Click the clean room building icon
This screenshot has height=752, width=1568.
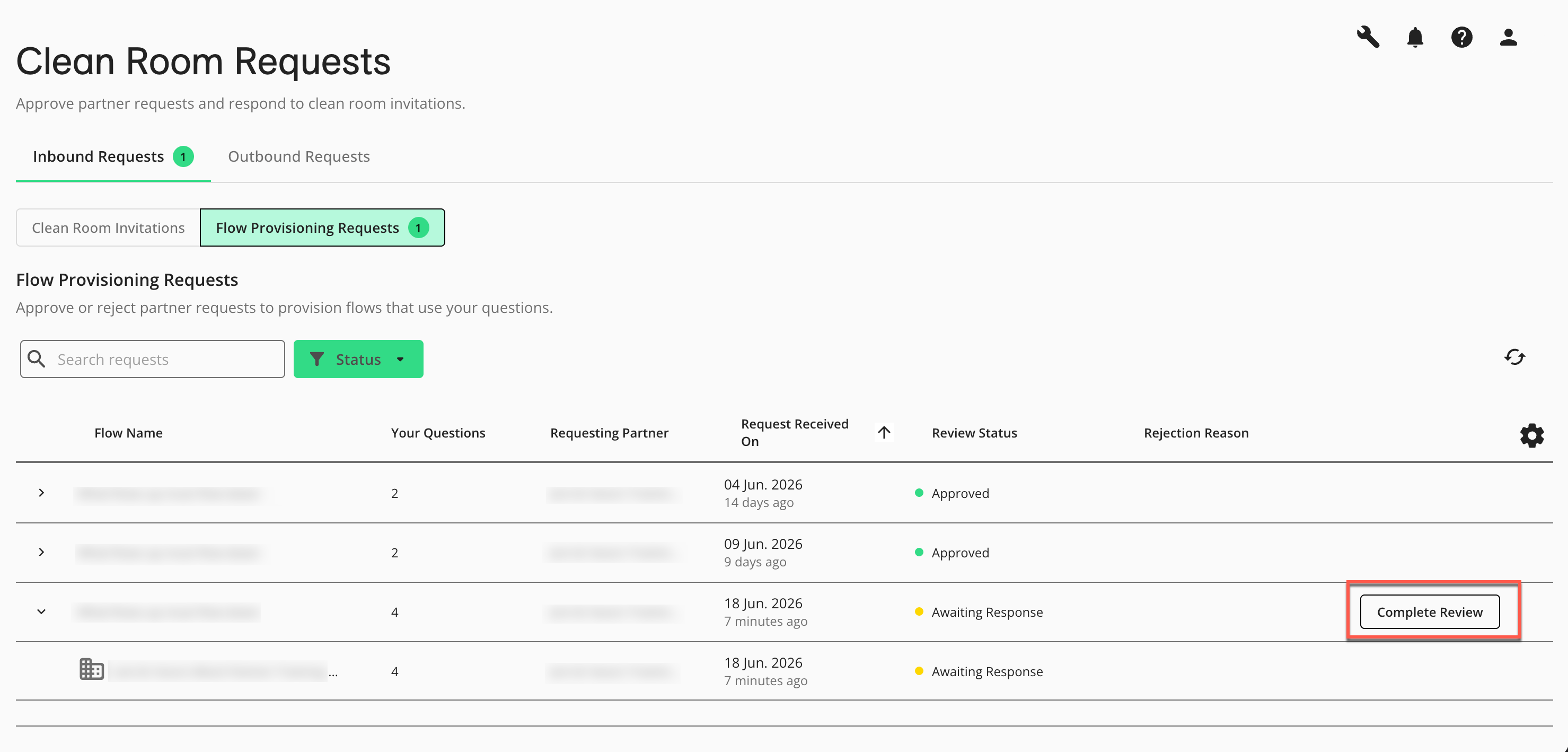[91, 669]
